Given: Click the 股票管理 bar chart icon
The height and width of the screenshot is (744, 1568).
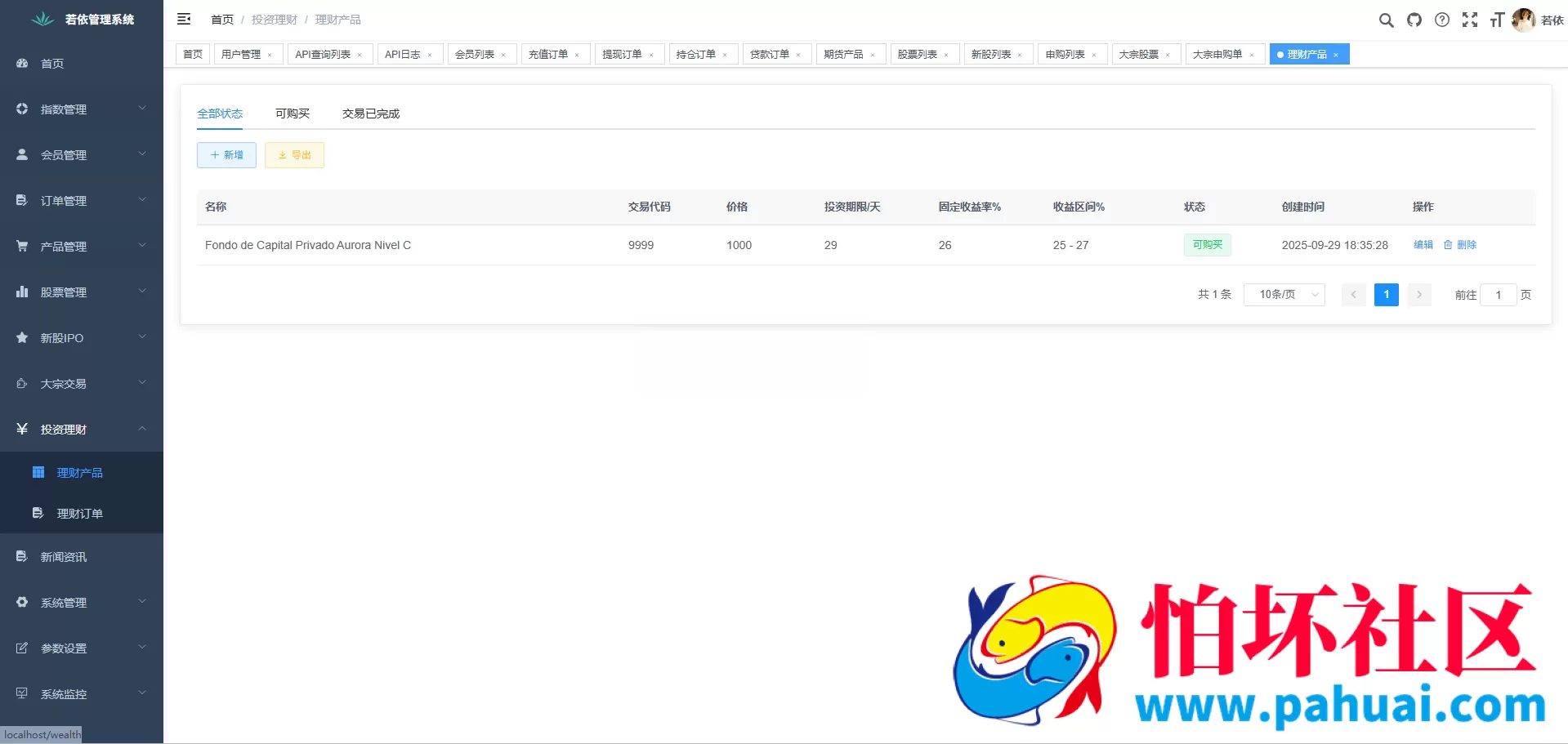Looking at the screenshot, I should coord(22,292).
